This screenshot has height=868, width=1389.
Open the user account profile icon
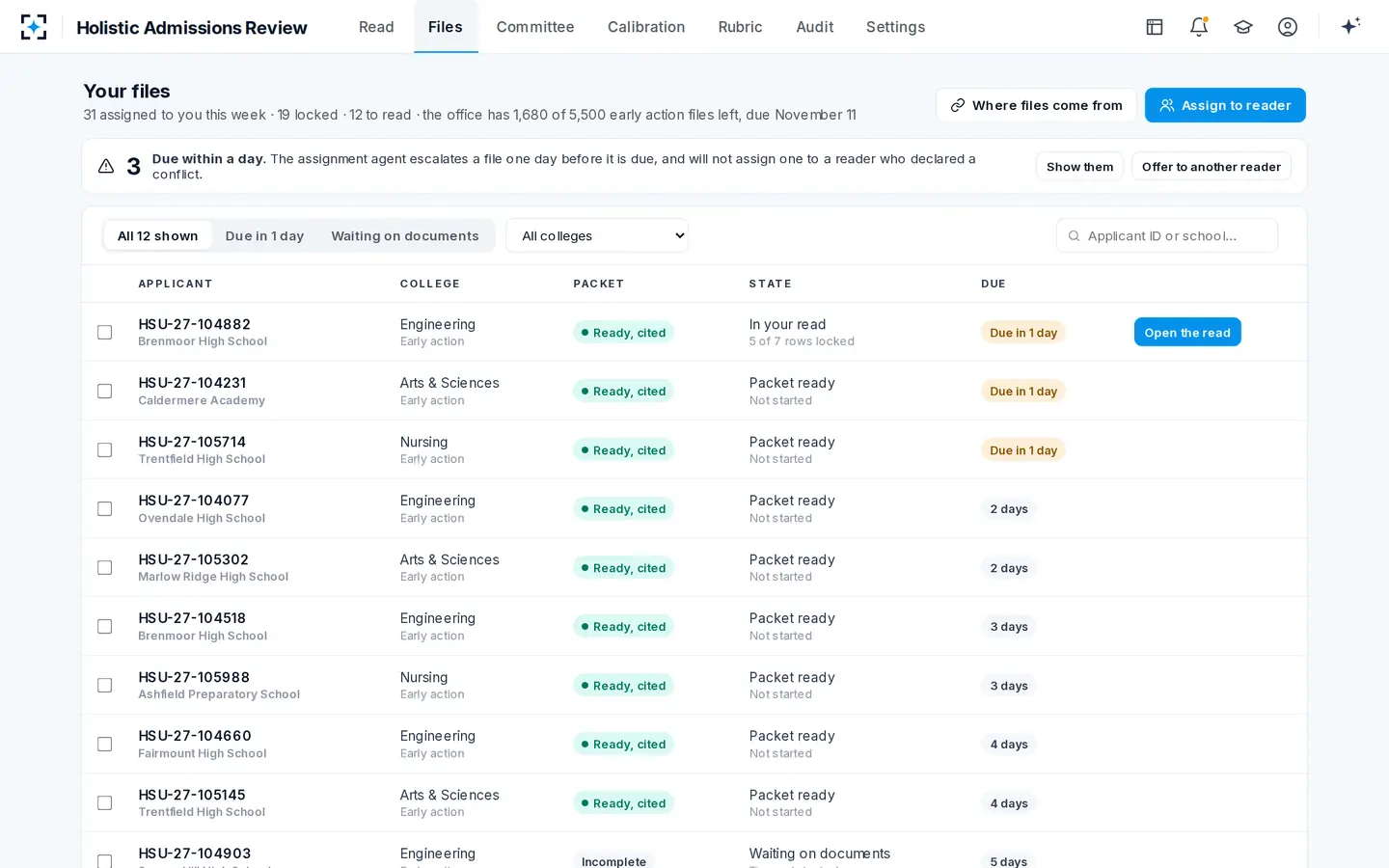[1288, 27]
